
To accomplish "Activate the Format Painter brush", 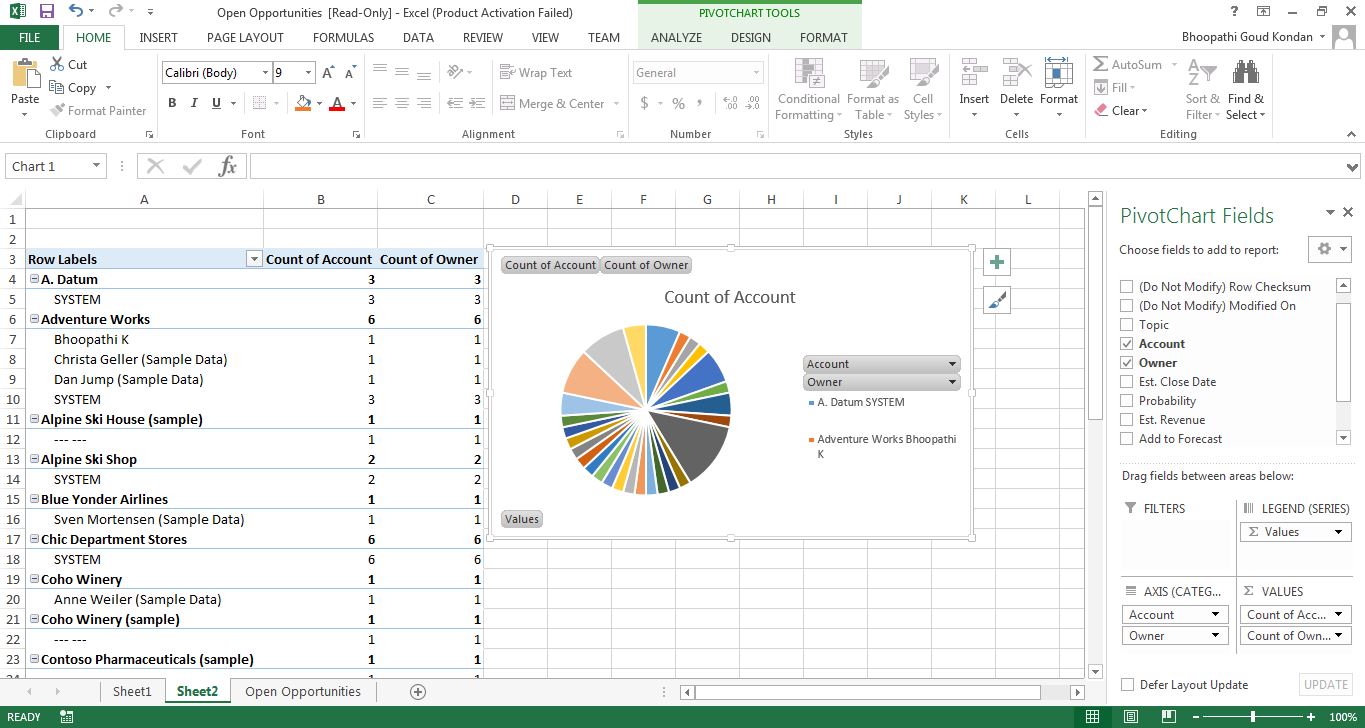I will click(x=57, y=111).
